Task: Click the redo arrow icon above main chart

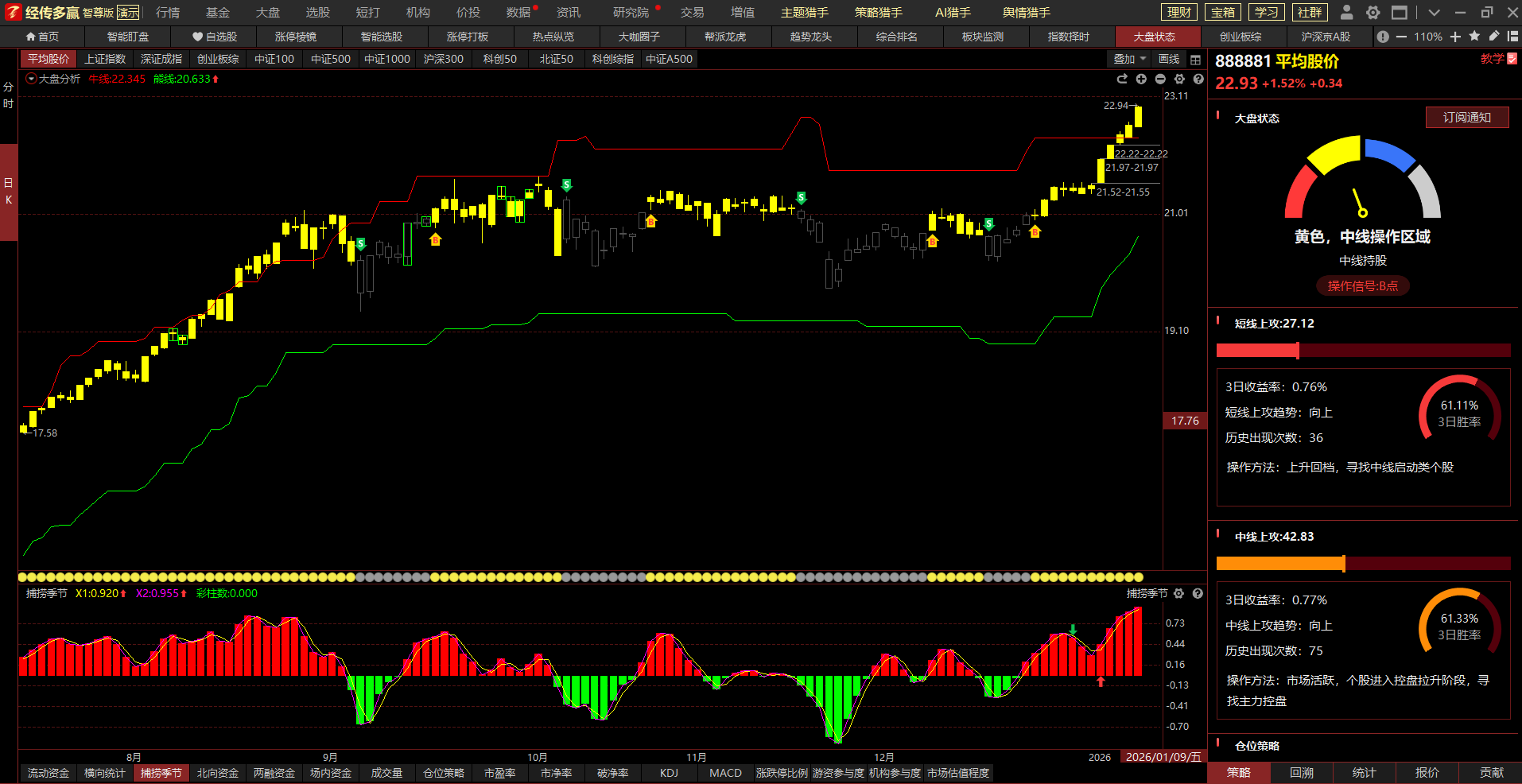Action: click(1122, 79)
